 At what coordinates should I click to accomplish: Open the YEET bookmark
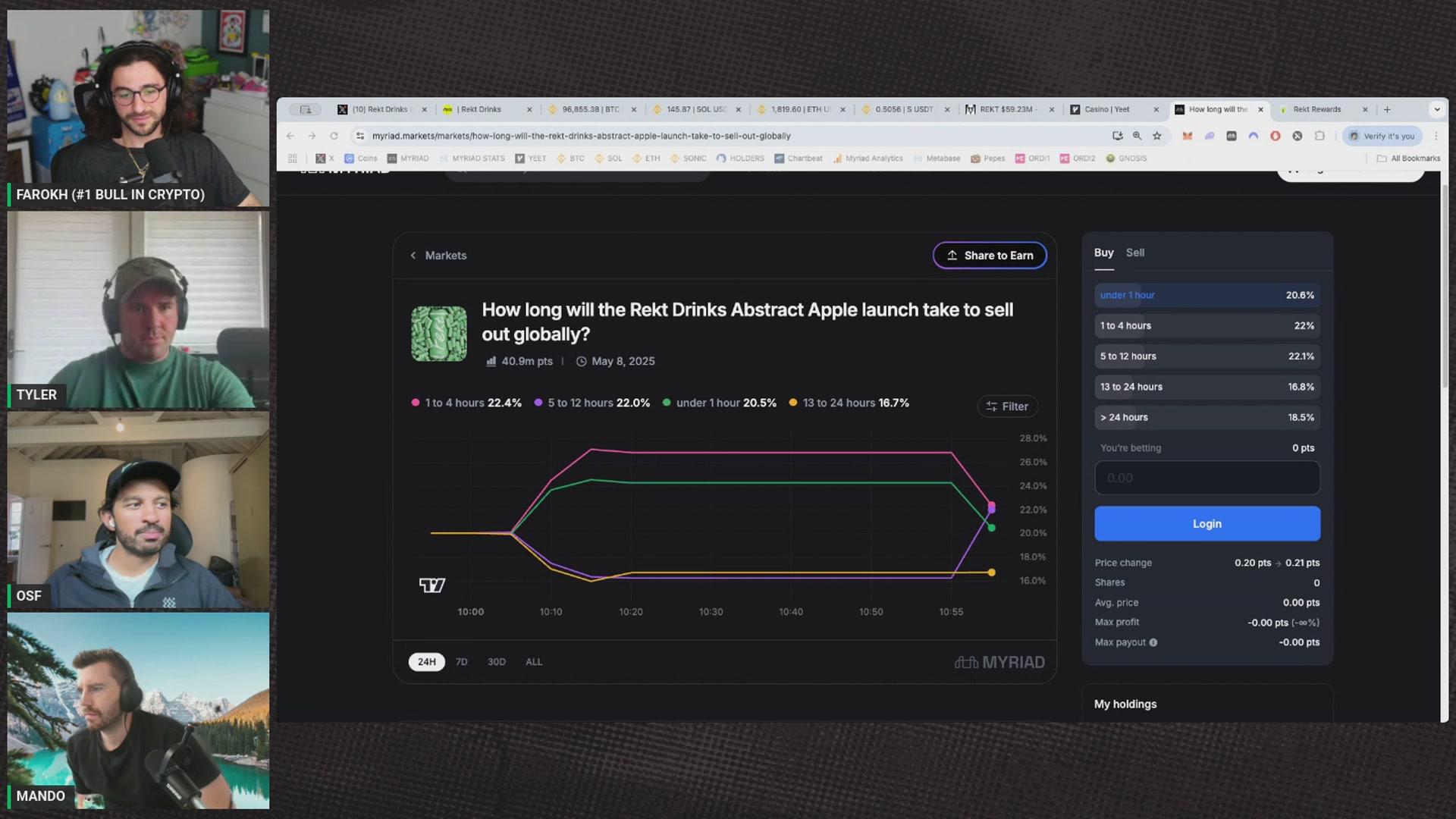pyautogui.click(x=531, y=158)
